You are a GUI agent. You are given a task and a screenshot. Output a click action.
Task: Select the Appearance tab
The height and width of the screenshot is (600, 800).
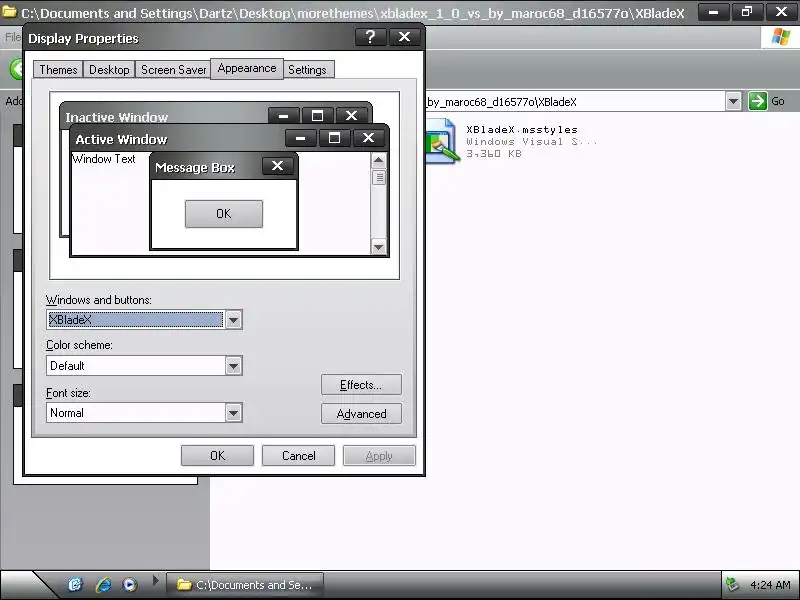tap(247, 68)
